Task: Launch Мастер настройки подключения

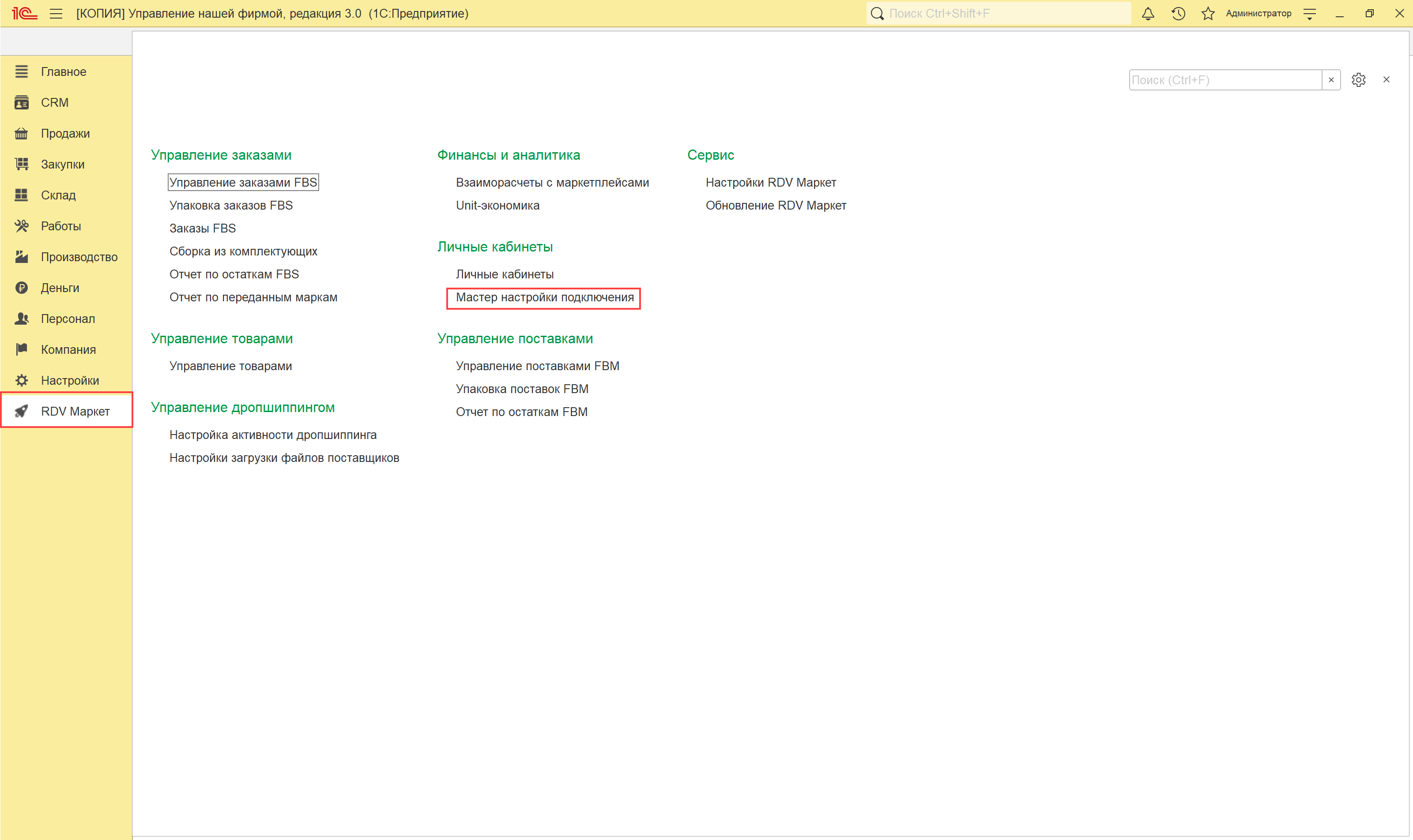Action: click(545, 297)
